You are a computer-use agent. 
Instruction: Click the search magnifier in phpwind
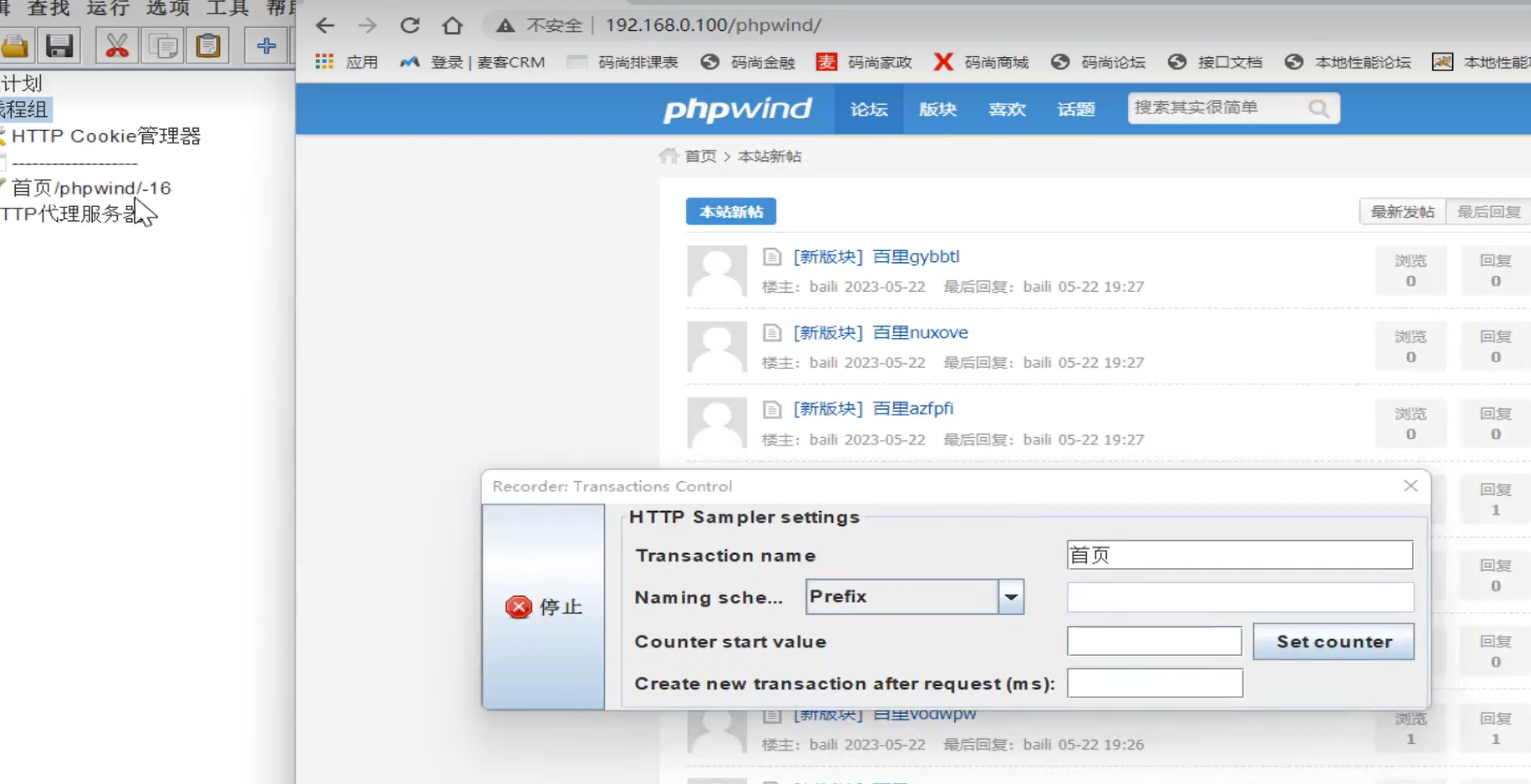[x=1319, y=108]
